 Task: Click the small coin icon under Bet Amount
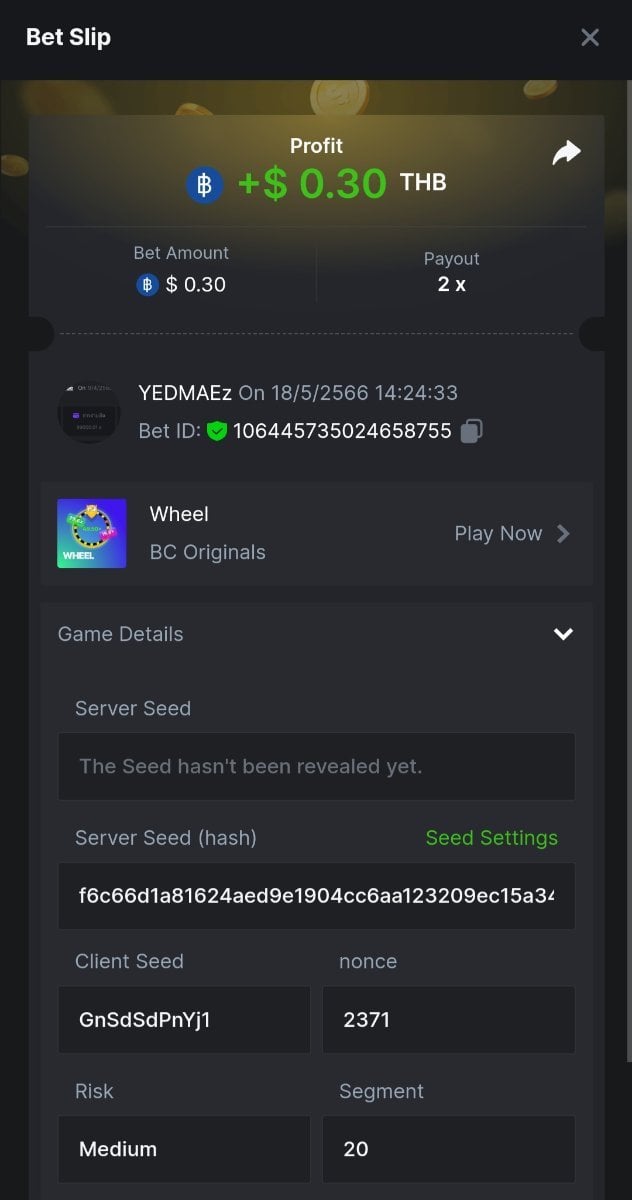[147, 285]
